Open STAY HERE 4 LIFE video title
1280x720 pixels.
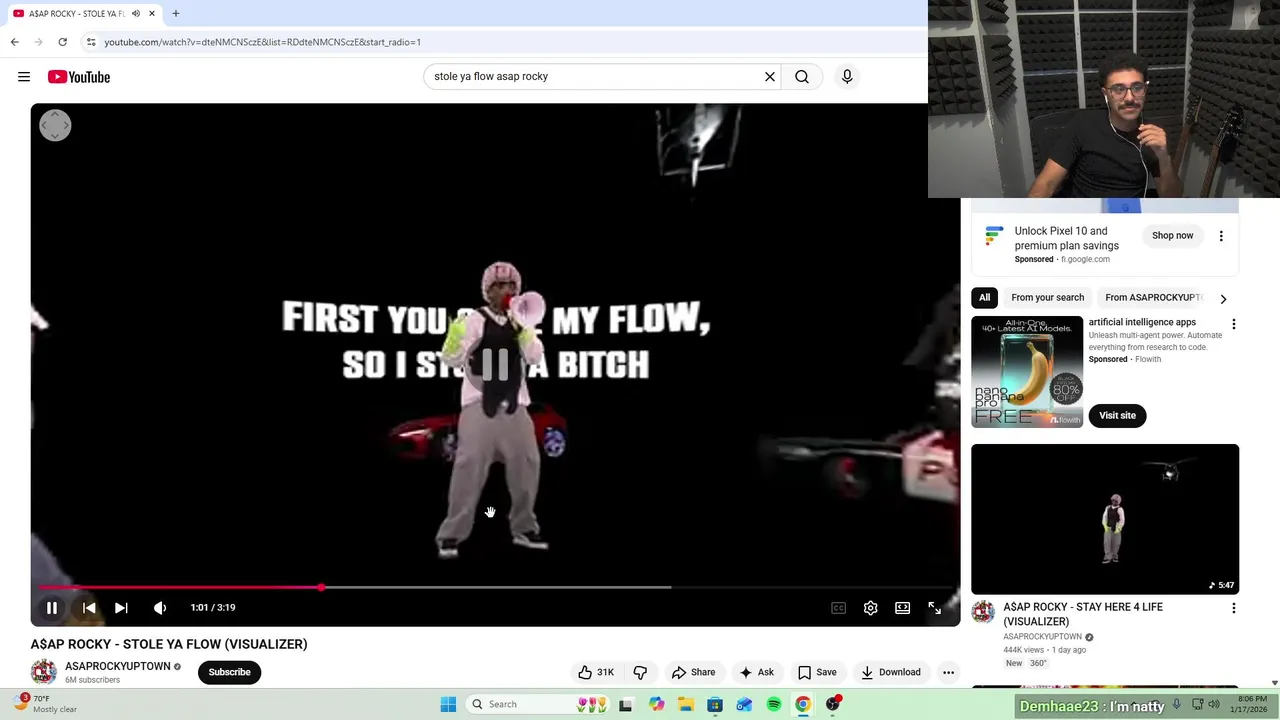[x=1082, y=614]
